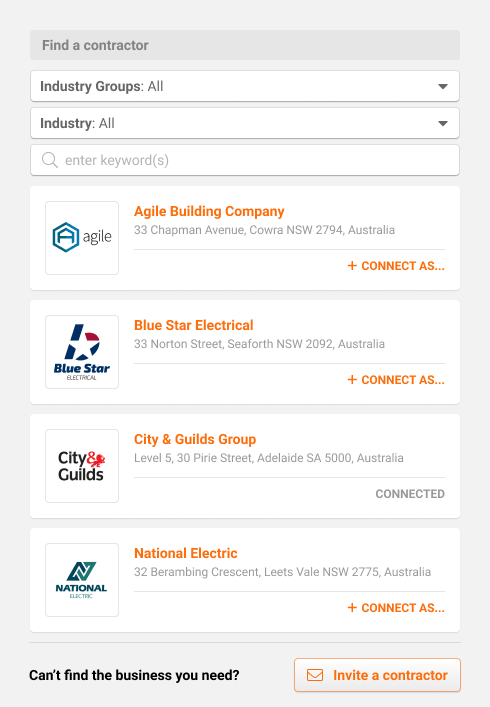This screenshot has height=707, width=490.
Task: Click the Invite a contractor button
Action: click(377, 675)
